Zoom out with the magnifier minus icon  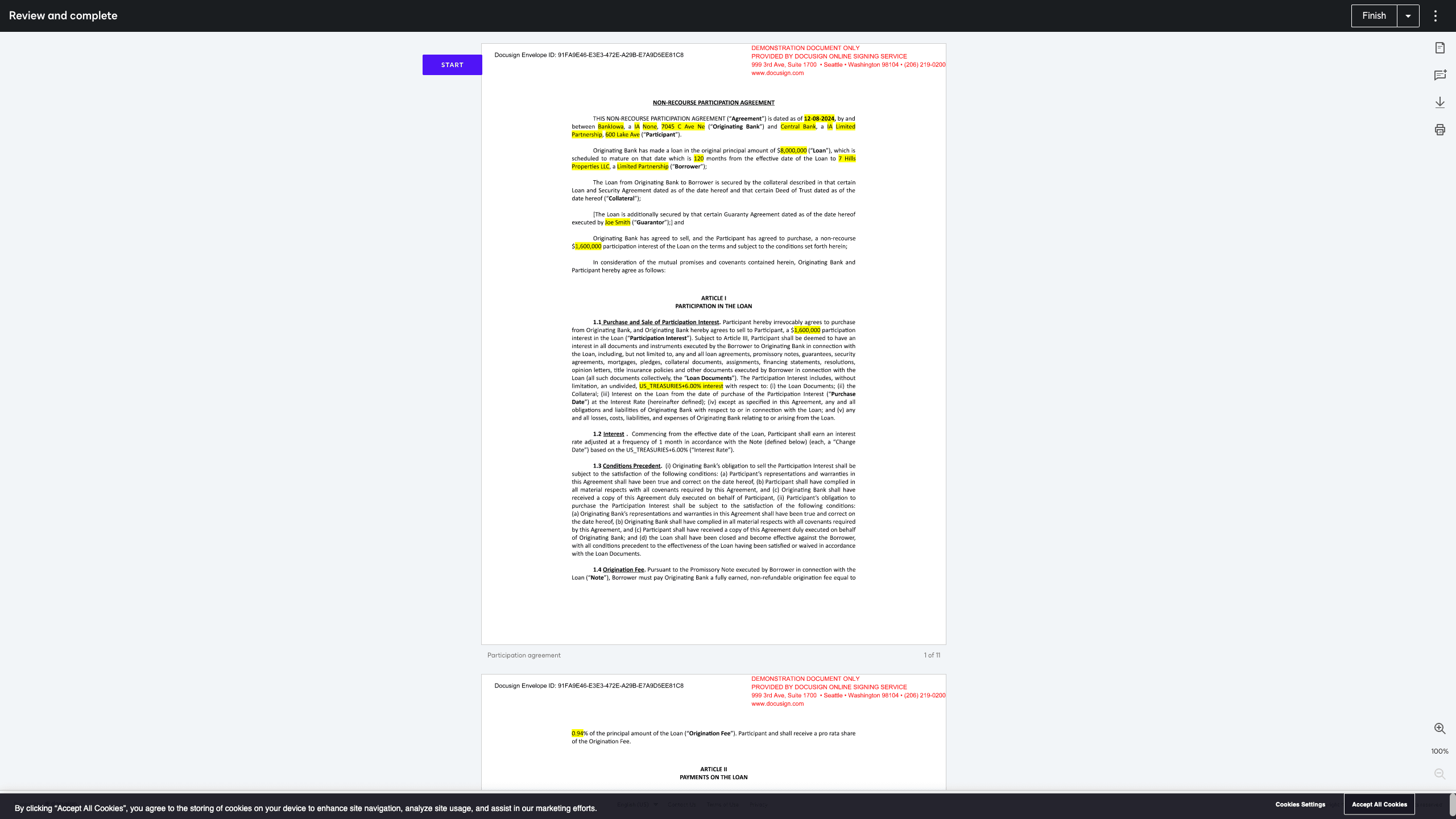click(1440, 774)
